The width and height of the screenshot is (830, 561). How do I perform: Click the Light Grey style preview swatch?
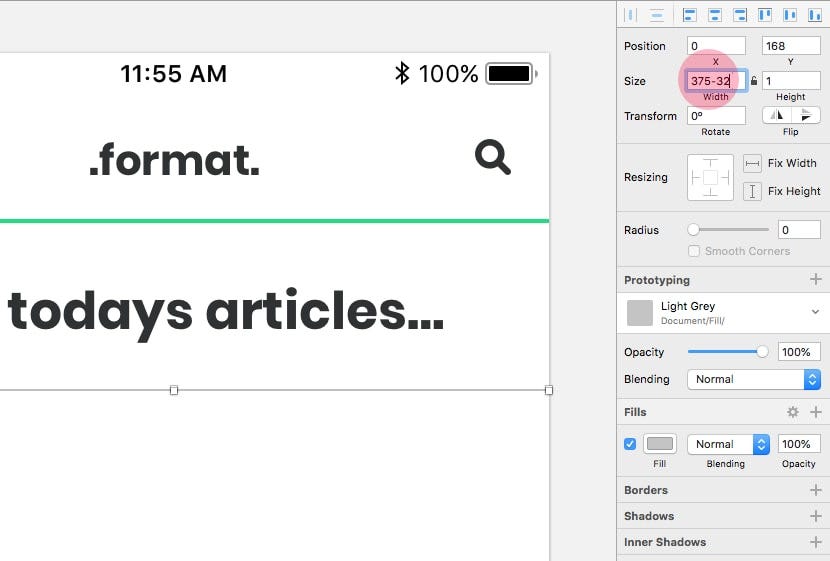(x=639, y=313)
